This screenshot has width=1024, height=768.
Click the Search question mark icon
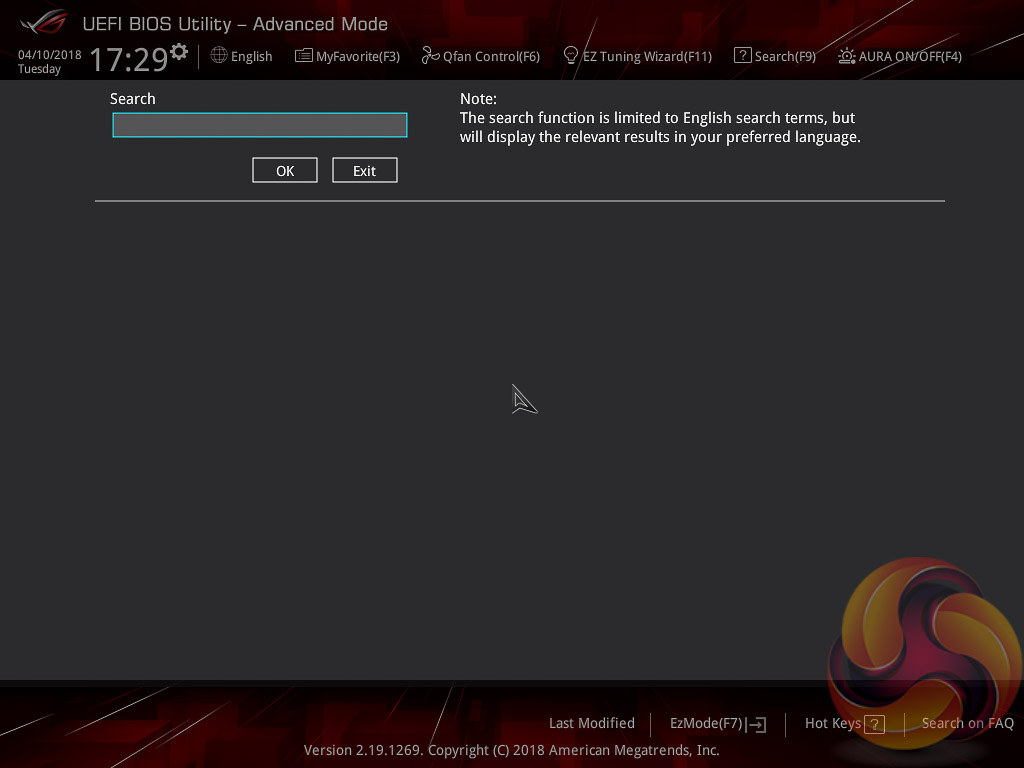pos(743,56)
